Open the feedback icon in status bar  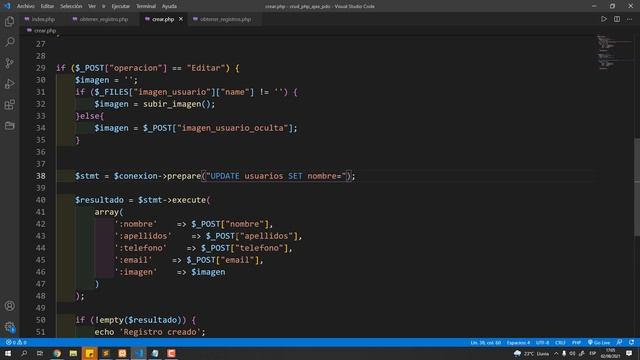pyautogui.click(x=620, y=342)
